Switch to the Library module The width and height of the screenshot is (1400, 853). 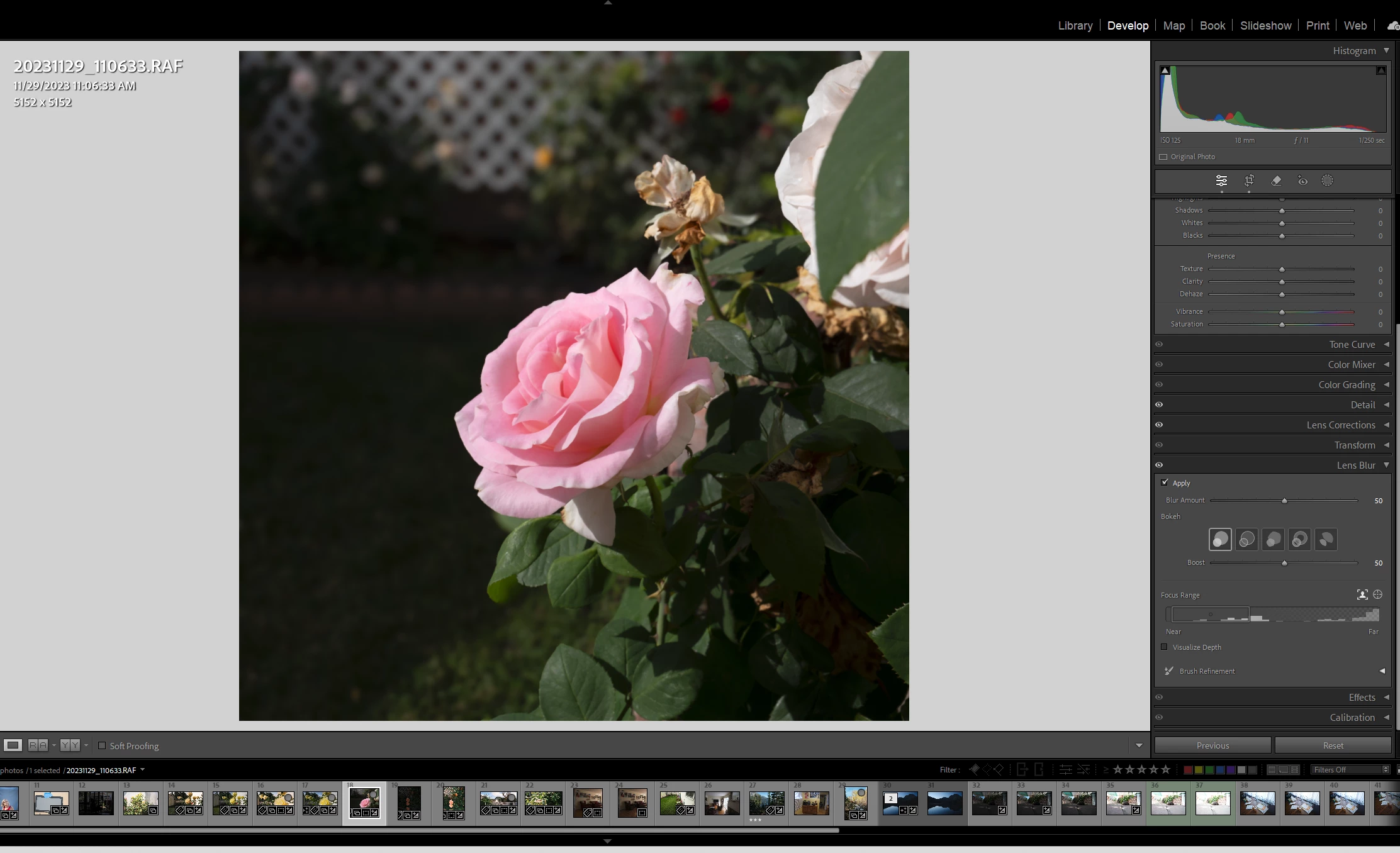click(1075, 26)
